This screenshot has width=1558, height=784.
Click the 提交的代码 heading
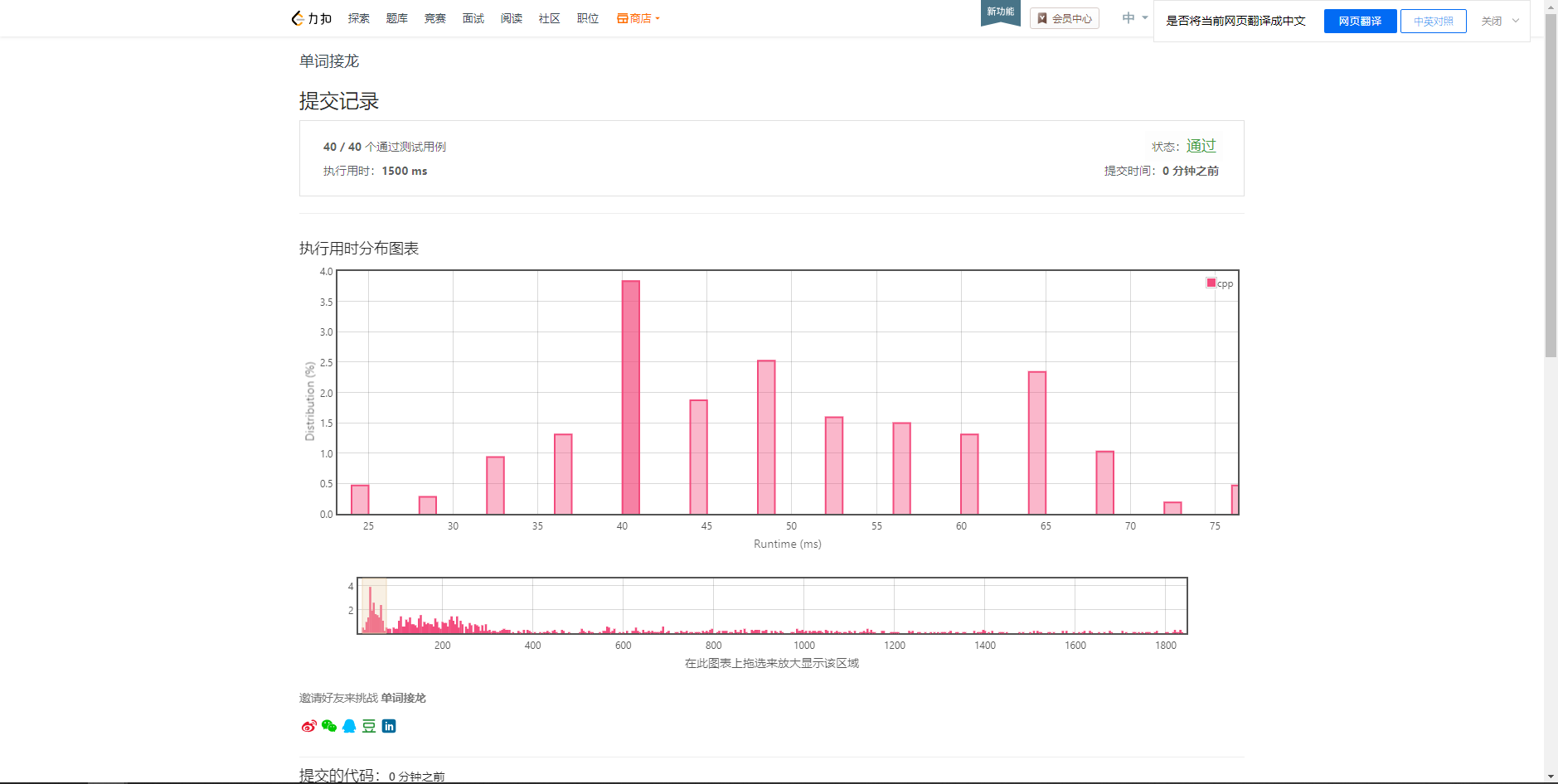pos(339,776)
